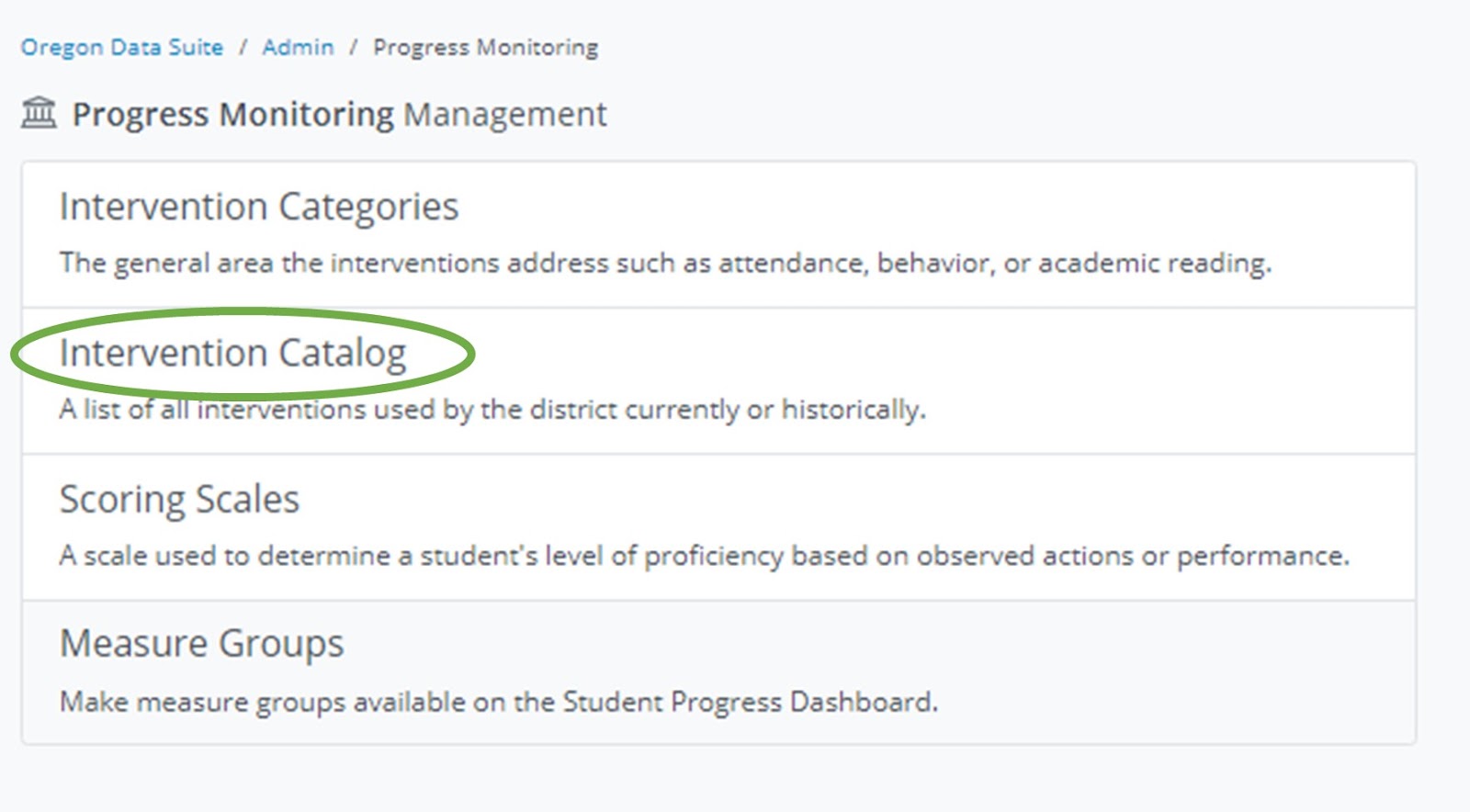Click empty space right of Scoring Scales title

pyautogui.click(x=827, y=500)
